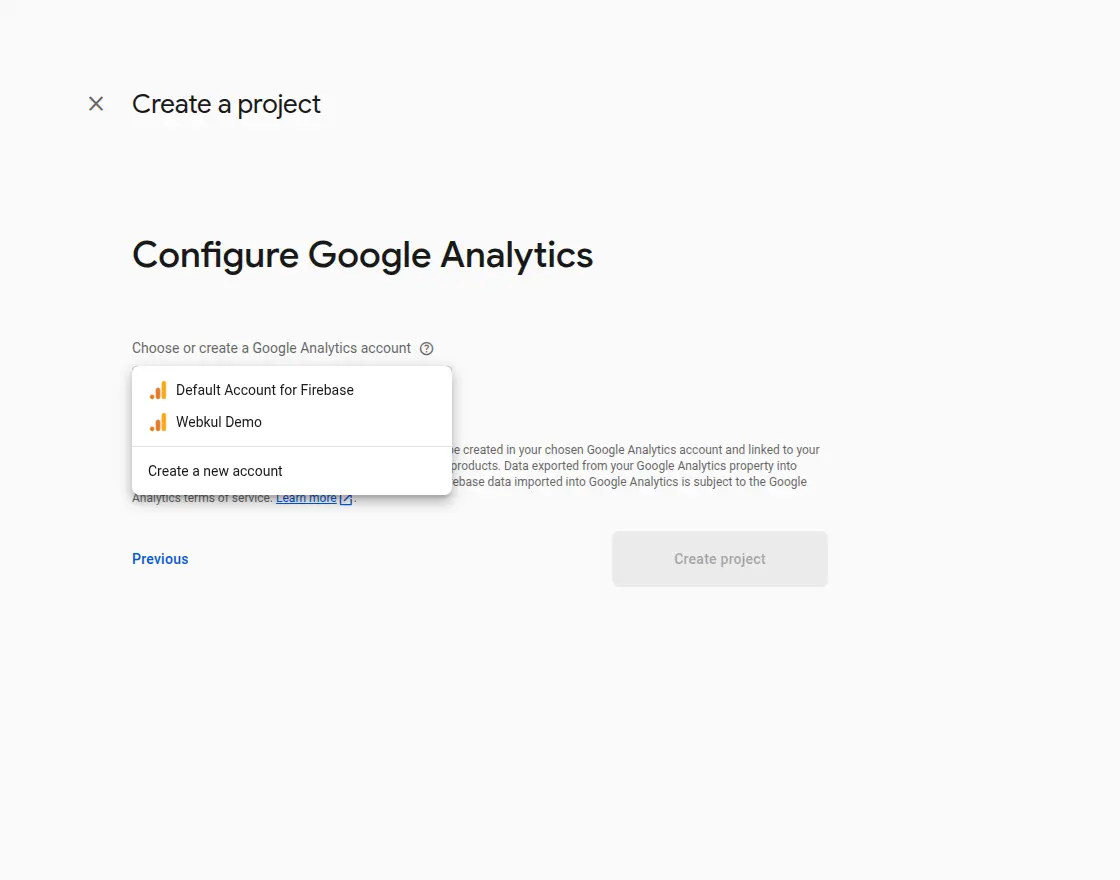The image size is (1120, 880).
Task: Close the Create a project dialog
Action: (96, 104)
